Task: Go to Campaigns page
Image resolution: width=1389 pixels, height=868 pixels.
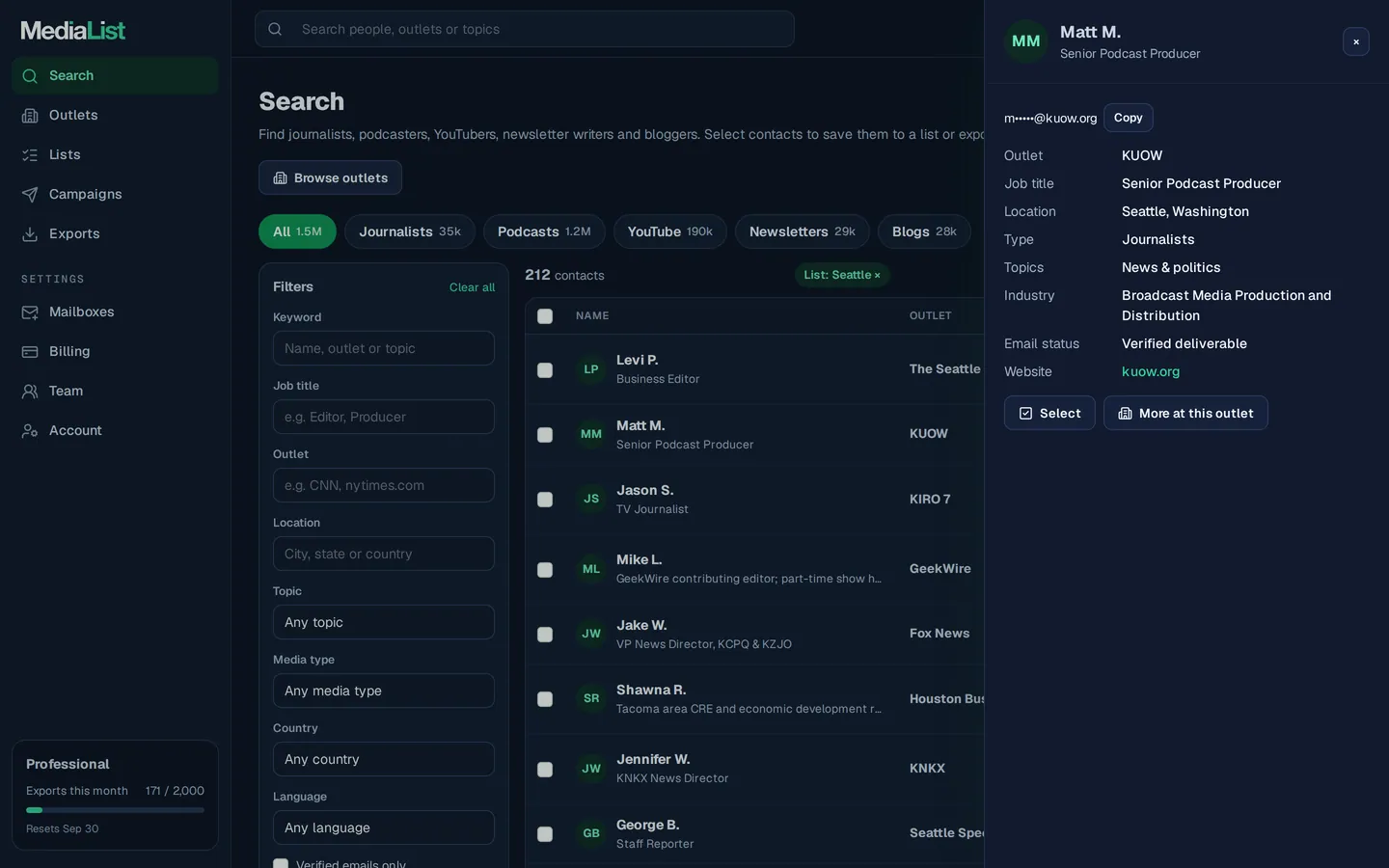Action: coord(115,194)
